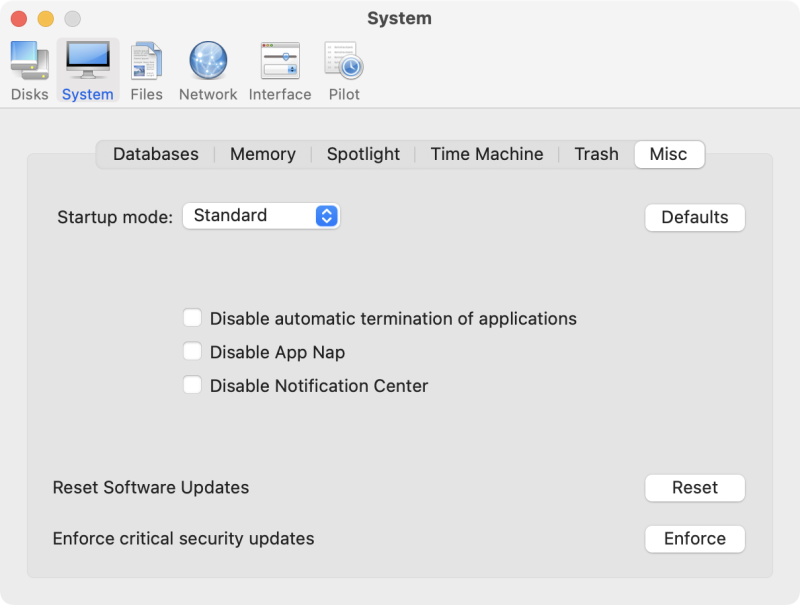Check the Disable App Nap box

(192, 351)
